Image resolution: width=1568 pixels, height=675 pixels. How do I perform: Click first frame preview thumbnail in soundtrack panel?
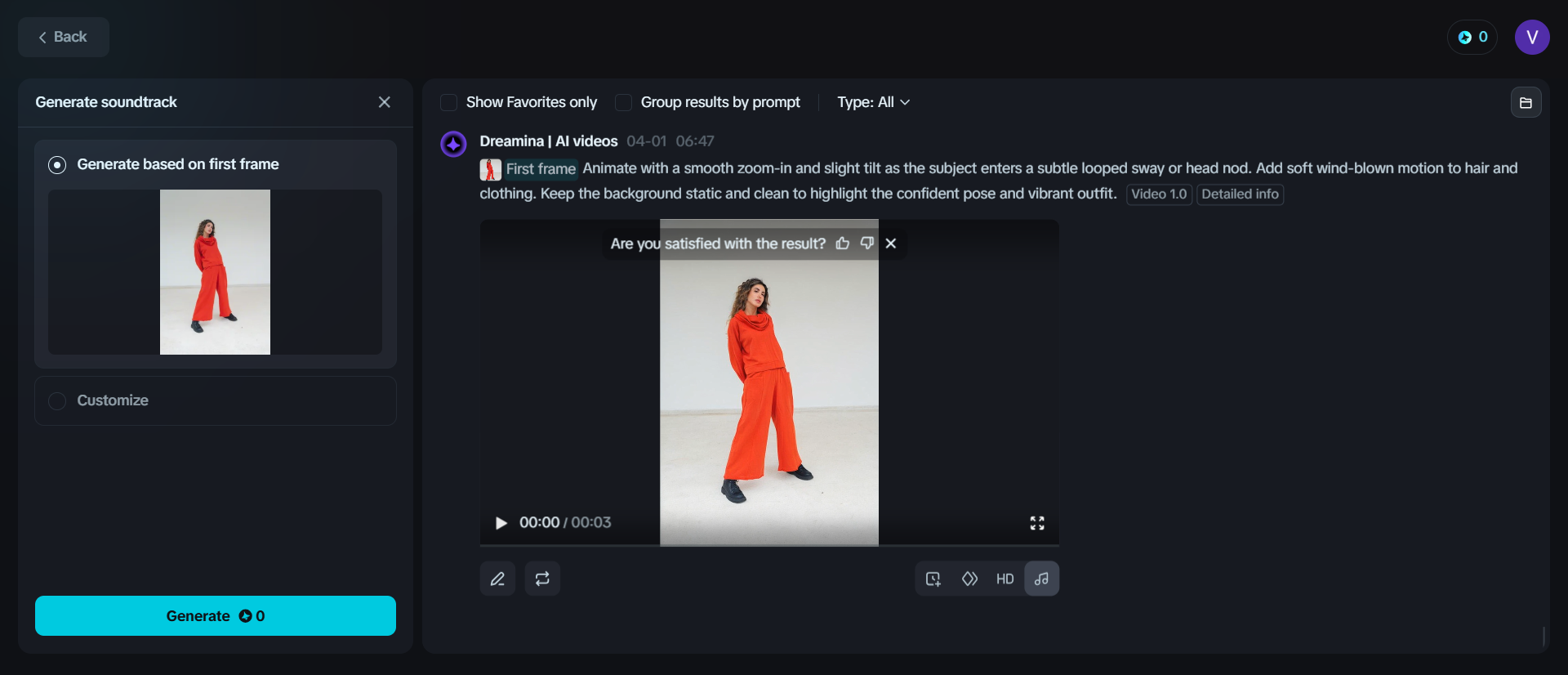[x=215, y=272]
